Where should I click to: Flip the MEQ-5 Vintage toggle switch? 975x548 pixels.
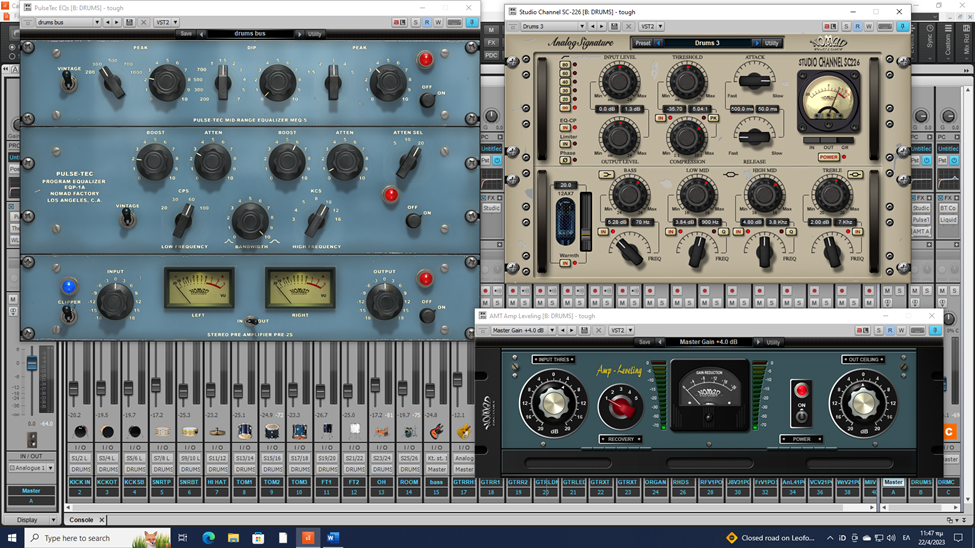coord(67,81)
